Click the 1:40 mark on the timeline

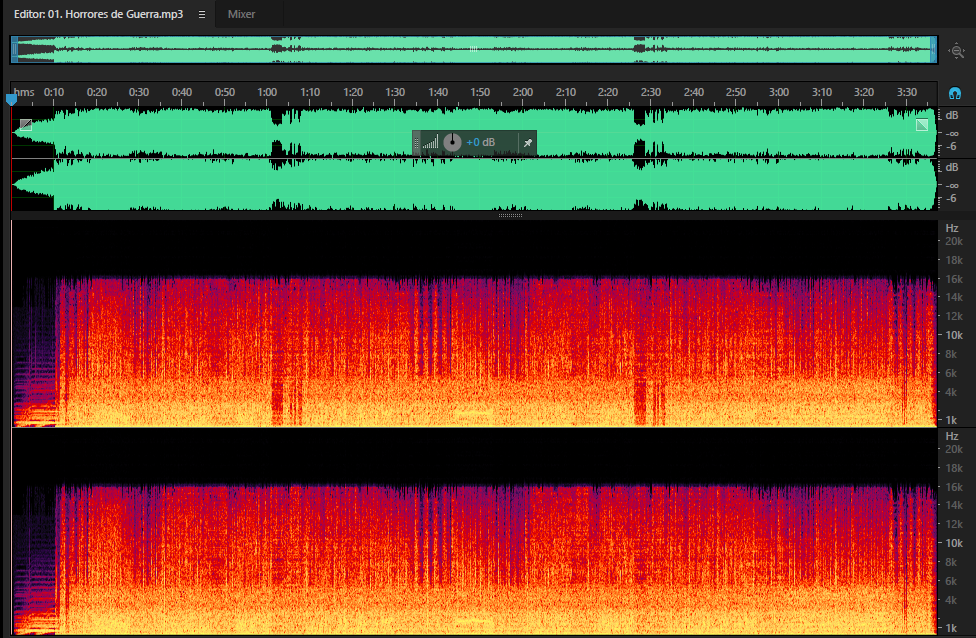(x=438, y=92)
